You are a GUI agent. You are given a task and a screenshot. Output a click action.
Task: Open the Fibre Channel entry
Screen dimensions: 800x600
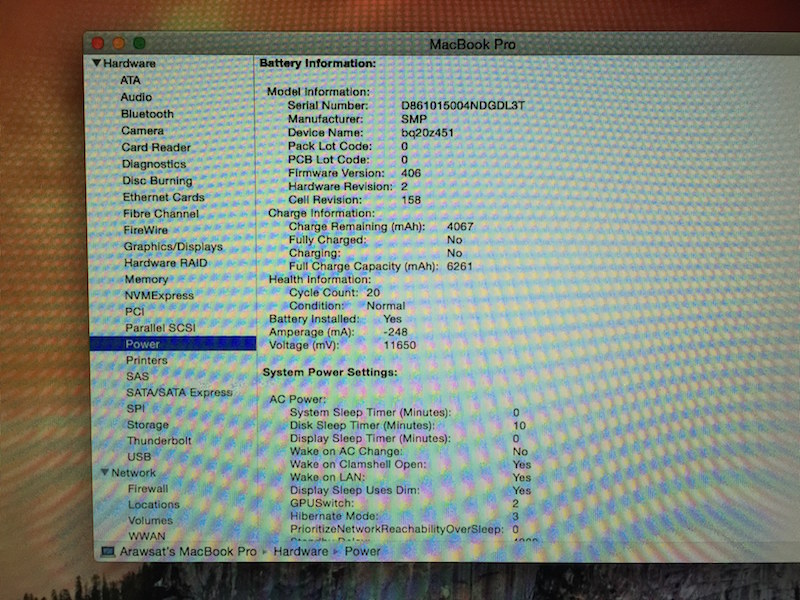point(161,214)
